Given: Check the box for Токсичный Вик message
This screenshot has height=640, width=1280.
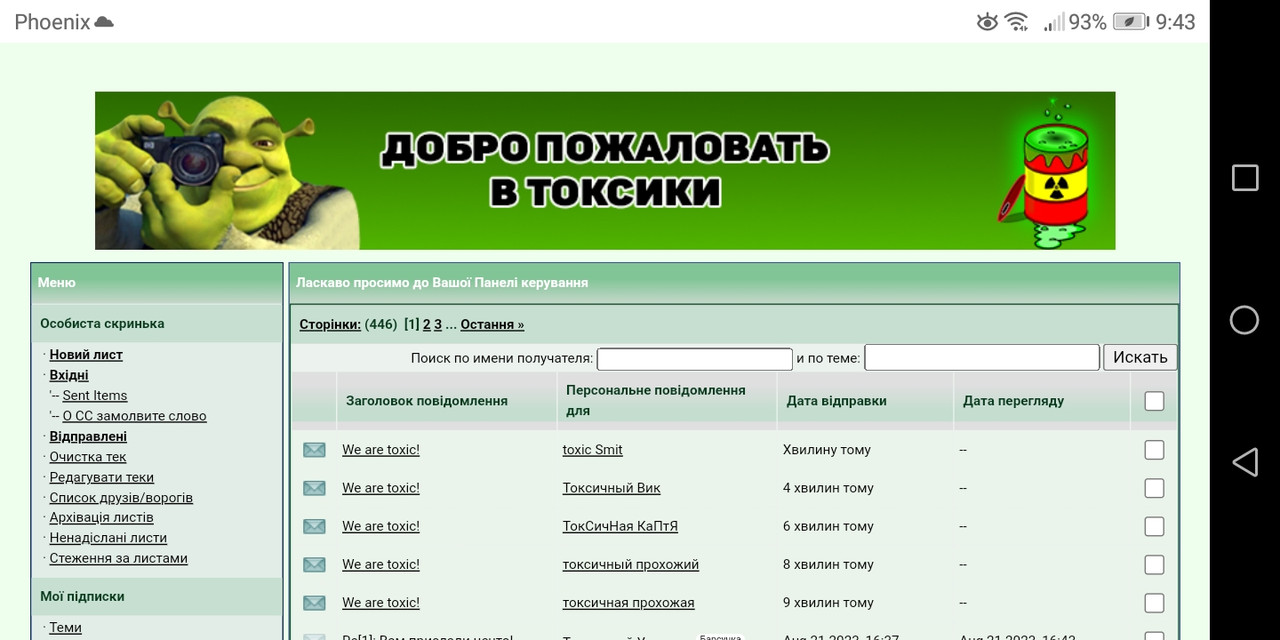Looking at the screenshot, I should click(x=1154, y=488).
